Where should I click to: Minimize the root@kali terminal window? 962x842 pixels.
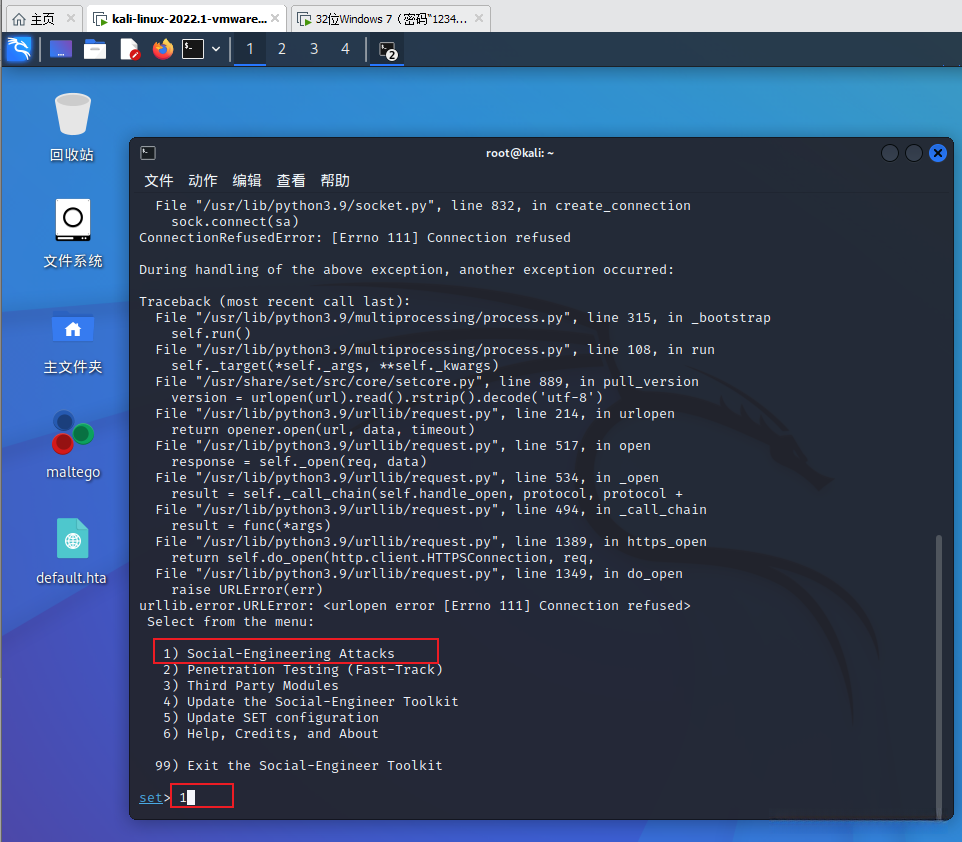pos(890,153)
